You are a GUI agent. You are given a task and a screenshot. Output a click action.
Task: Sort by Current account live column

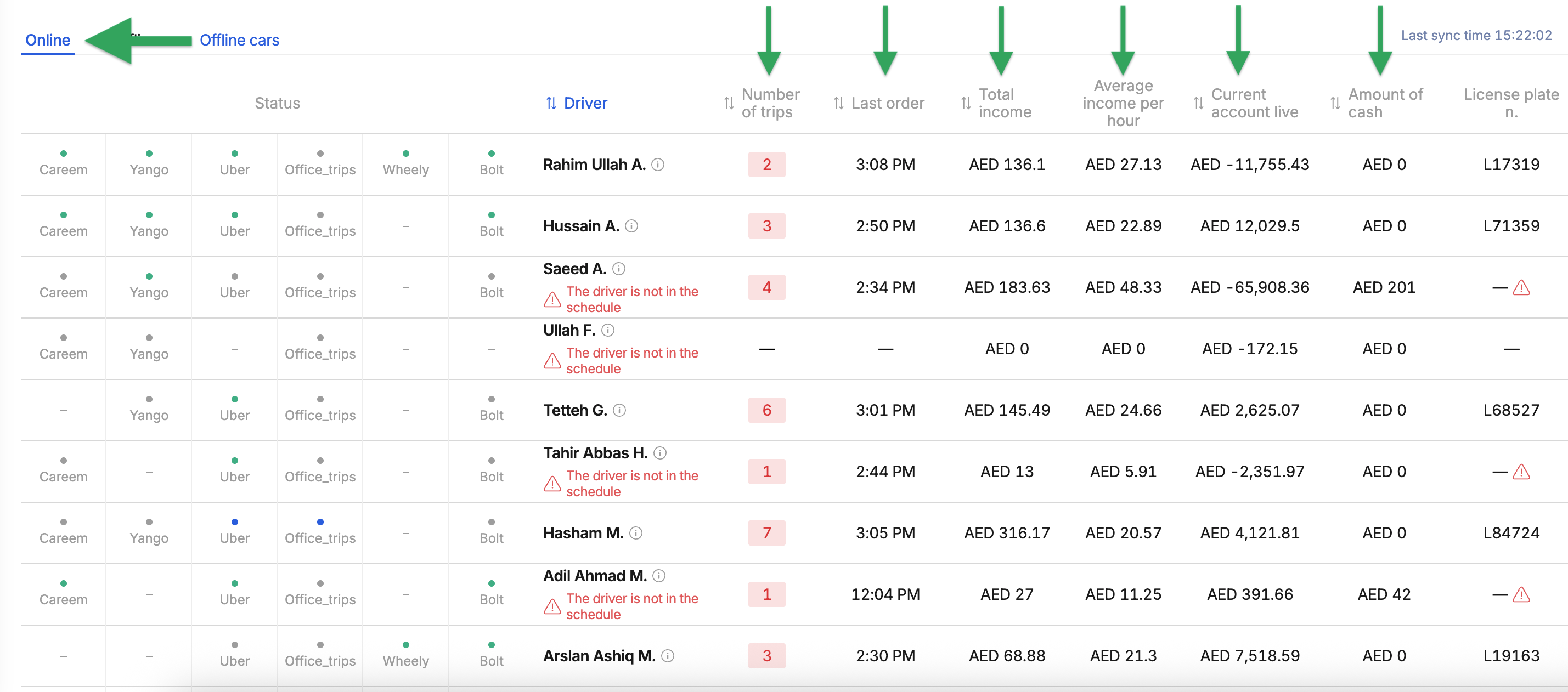point(1245,103)
